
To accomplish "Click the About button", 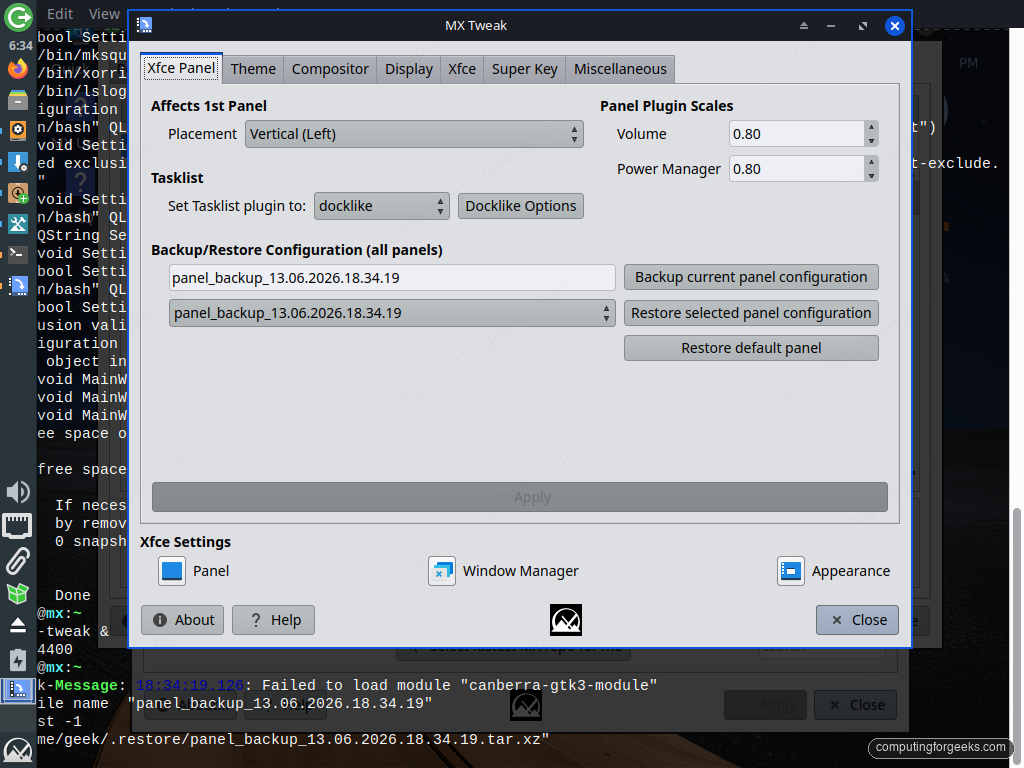I will point(182,620).
